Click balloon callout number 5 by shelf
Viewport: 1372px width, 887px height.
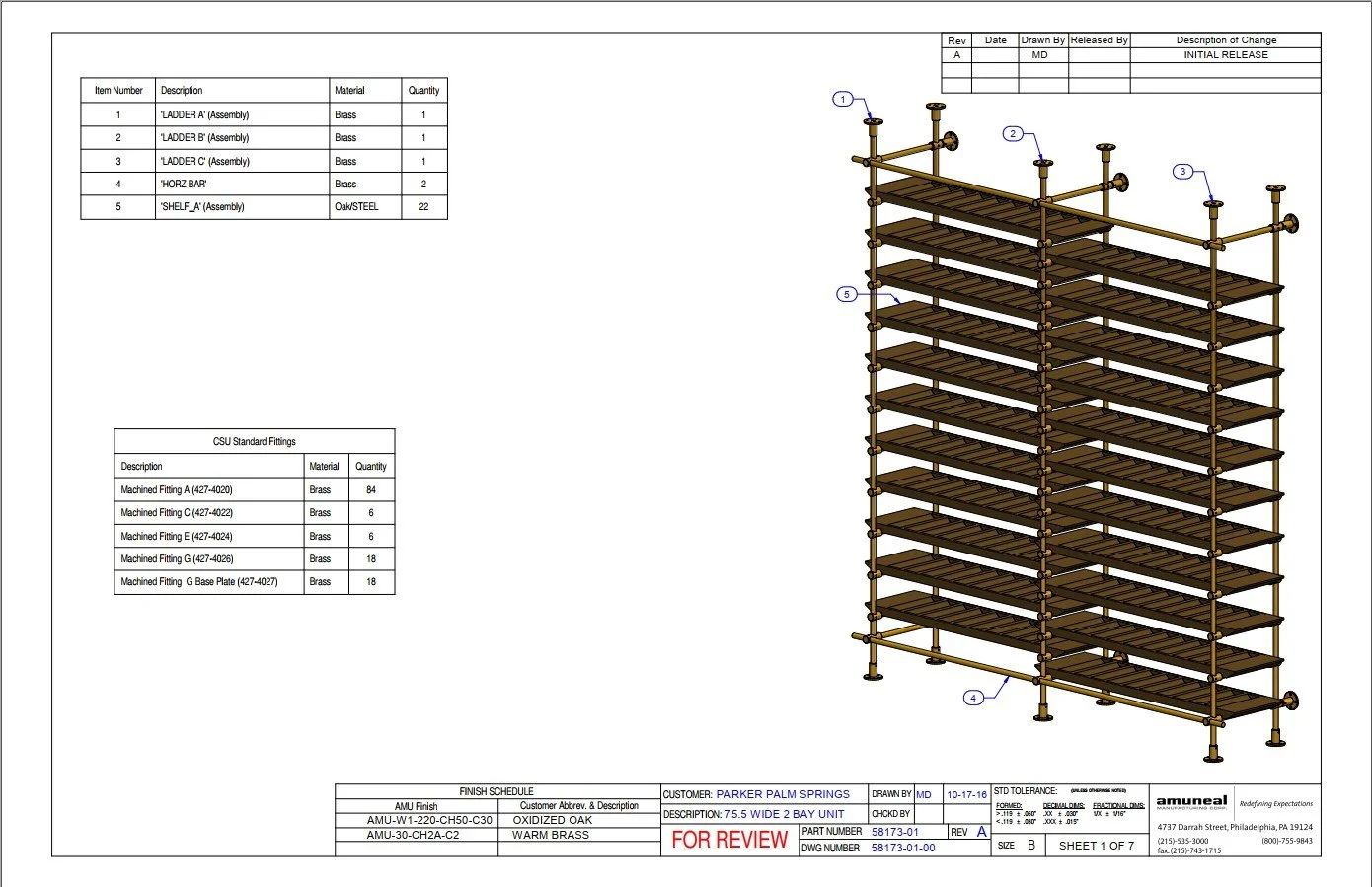tap(846, 294)
